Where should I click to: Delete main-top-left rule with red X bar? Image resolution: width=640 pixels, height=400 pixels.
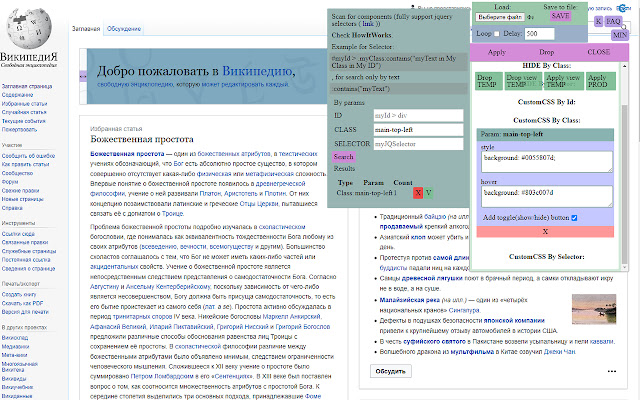point(545,231)
